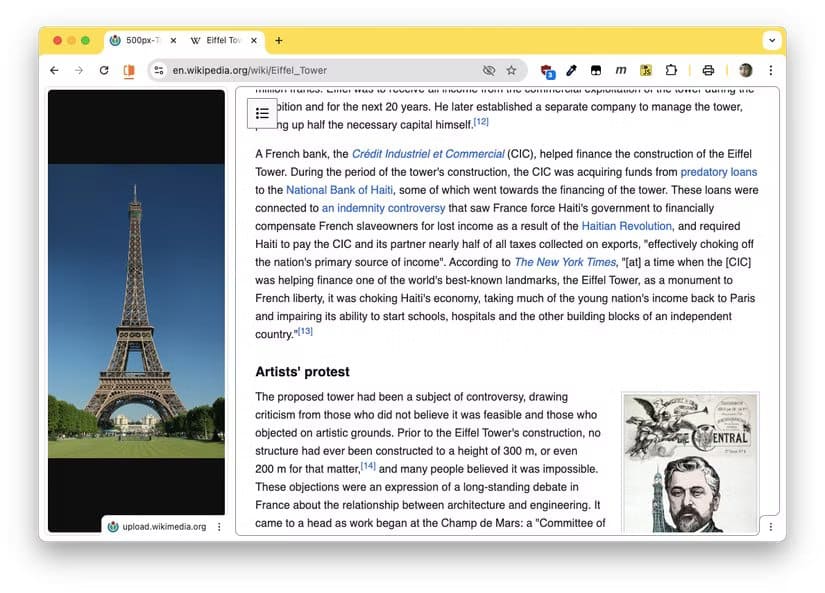Click the extension icon showing badge 3
825x593 pixels.
point(546,70)
